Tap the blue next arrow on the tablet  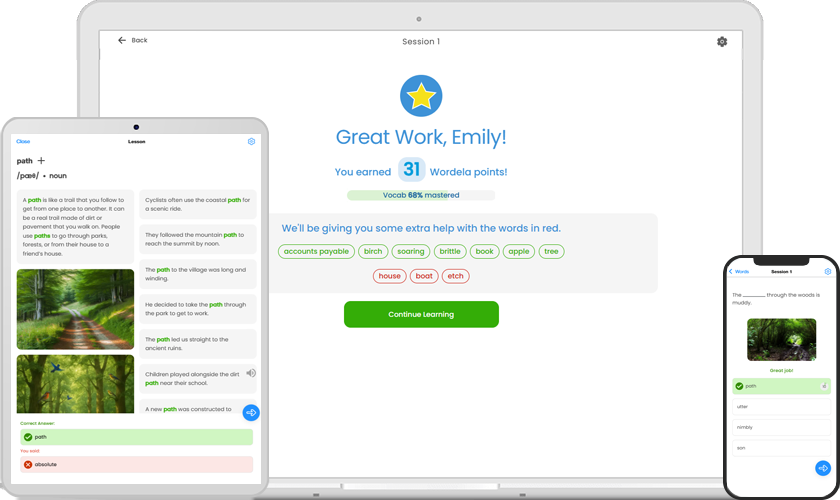(251, 413)
